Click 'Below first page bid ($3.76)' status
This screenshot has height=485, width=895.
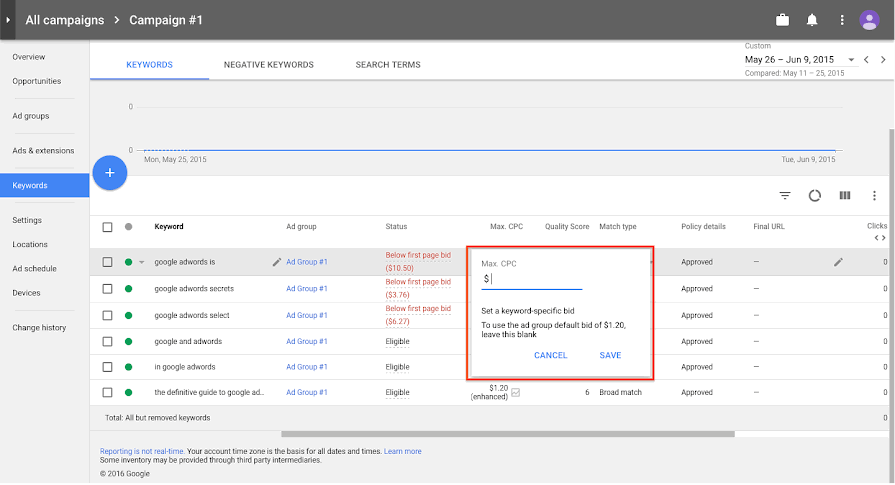point(418,289)
